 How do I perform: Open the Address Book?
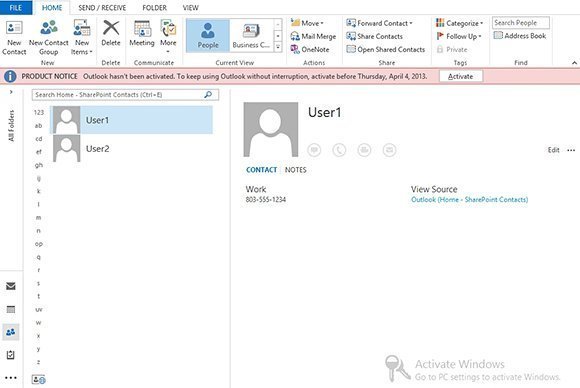point(520,36)
